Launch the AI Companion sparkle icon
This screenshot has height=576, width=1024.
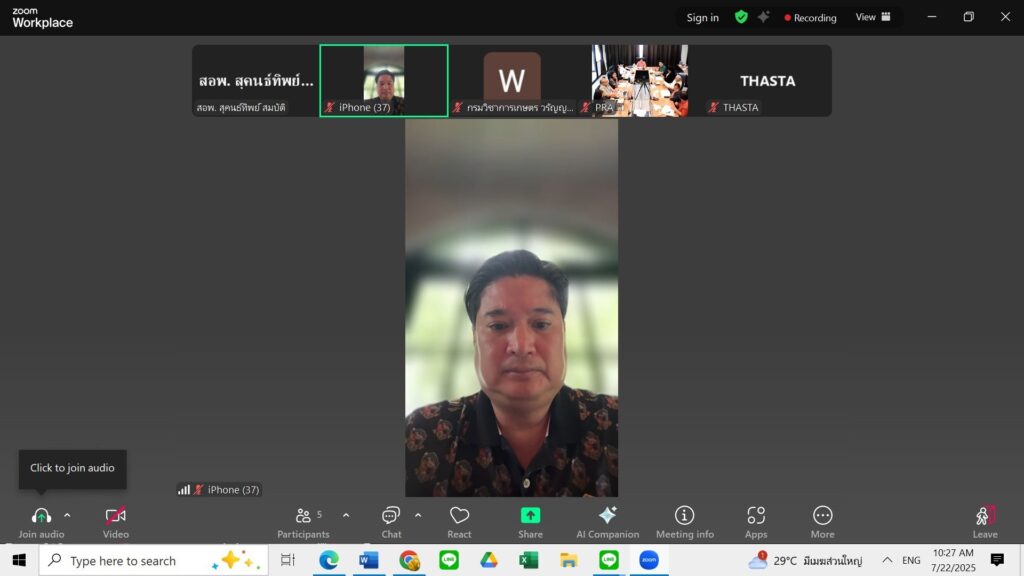point(607,516)
